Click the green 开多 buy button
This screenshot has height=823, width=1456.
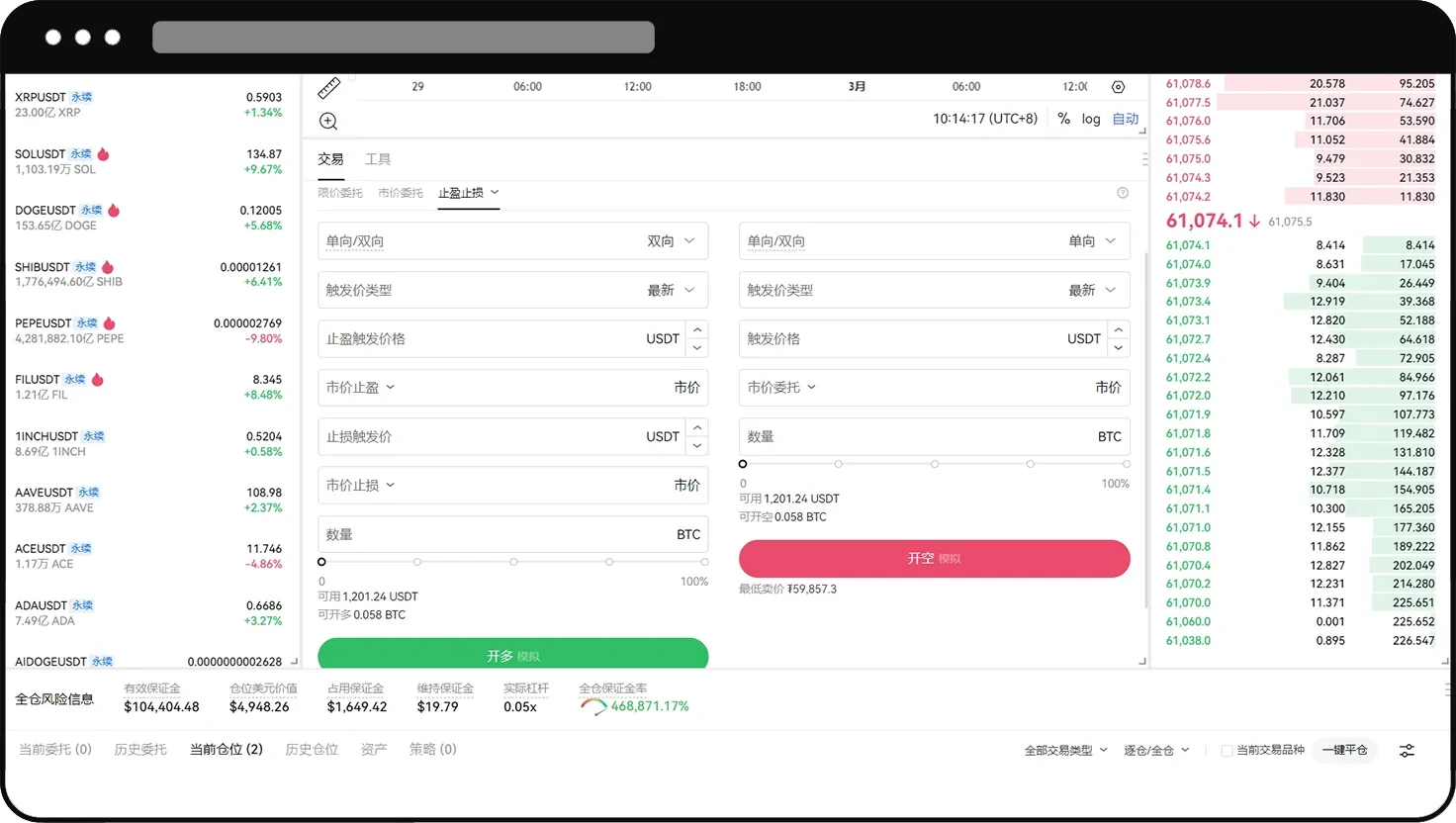pos(513,653)
